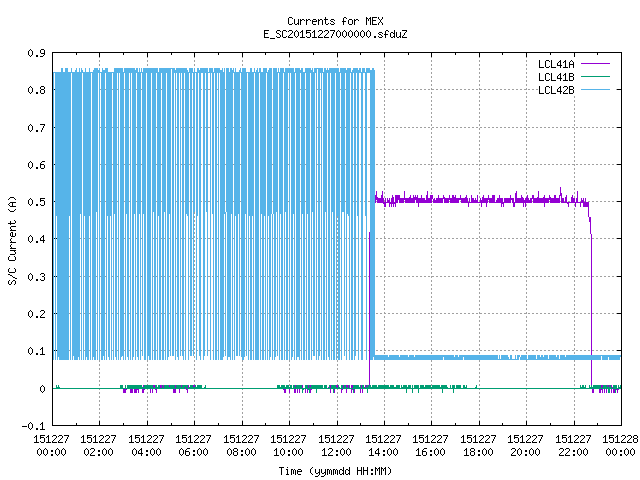Click the purple LCL41A plateau near 0.5 A

(x=482, y=200)
